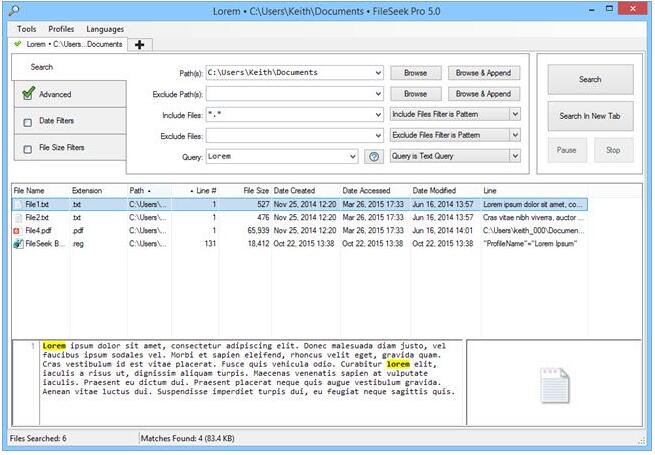Sort by Date Accessed column header
The height and width of the screenshot is (455, 655).
pyautogui.click(x=375, y=191)
